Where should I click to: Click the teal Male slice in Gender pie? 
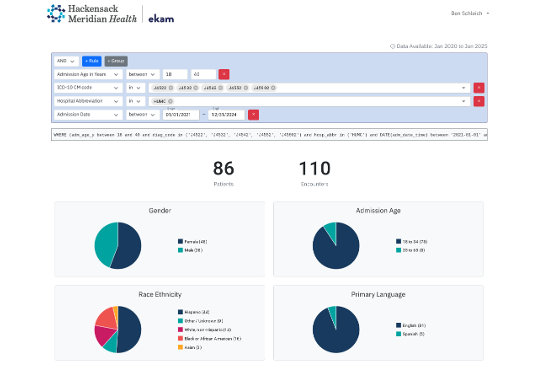(106, 243)
